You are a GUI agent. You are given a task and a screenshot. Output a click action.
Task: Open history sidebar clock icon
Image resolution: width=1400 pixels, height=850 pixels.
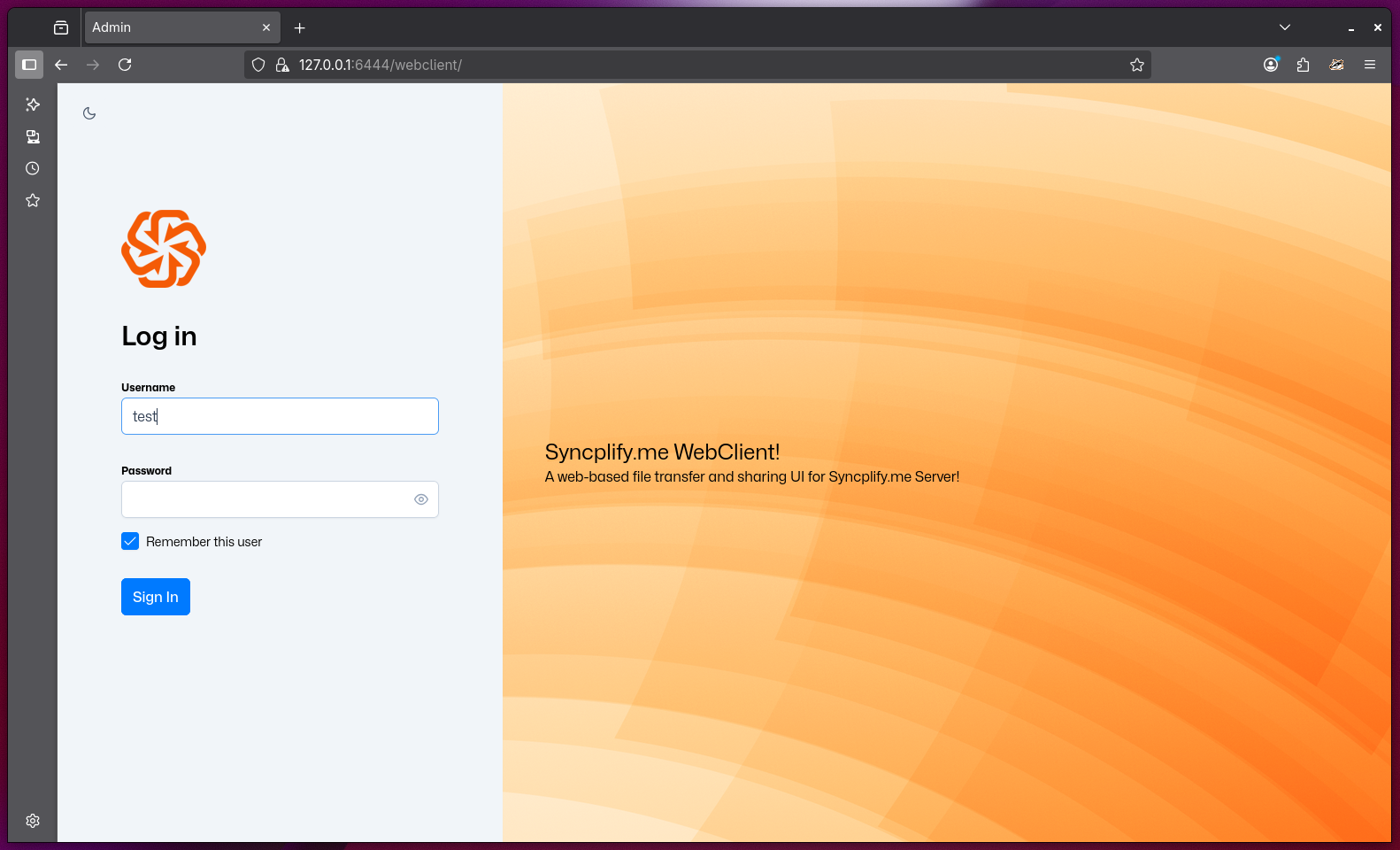tap(33, 168)
